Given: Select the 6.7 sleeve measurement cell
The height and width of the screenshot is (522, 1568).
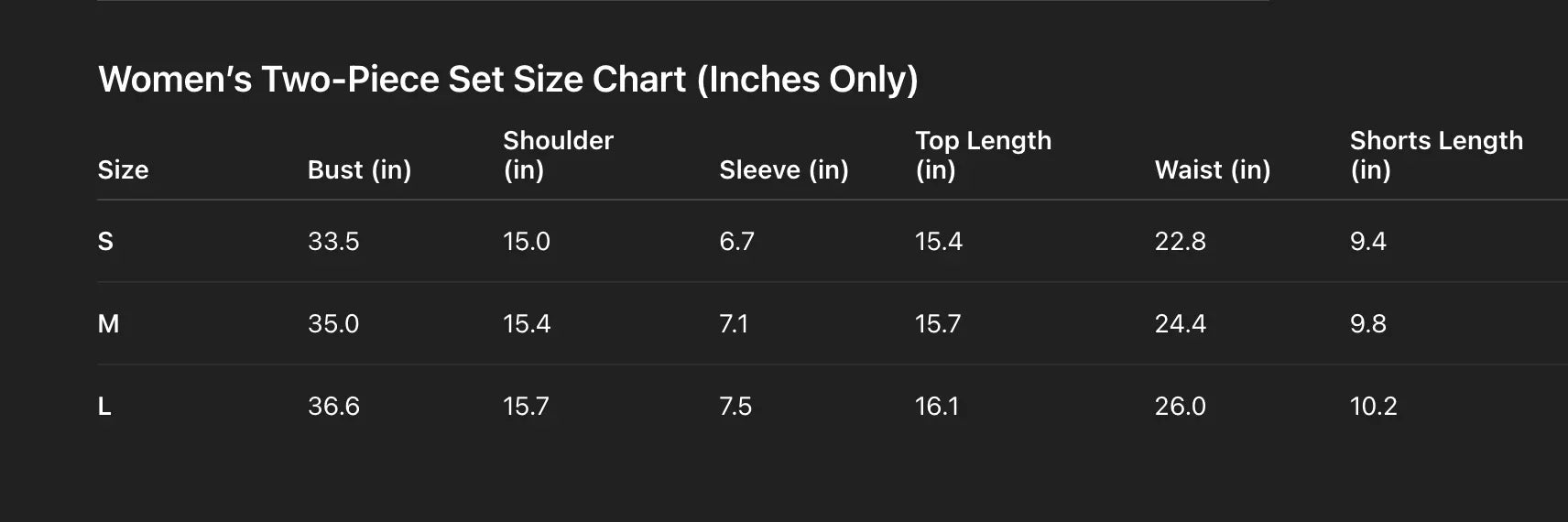Looking at the screenshot, I should pyautogui.click(x=736, y=241).
